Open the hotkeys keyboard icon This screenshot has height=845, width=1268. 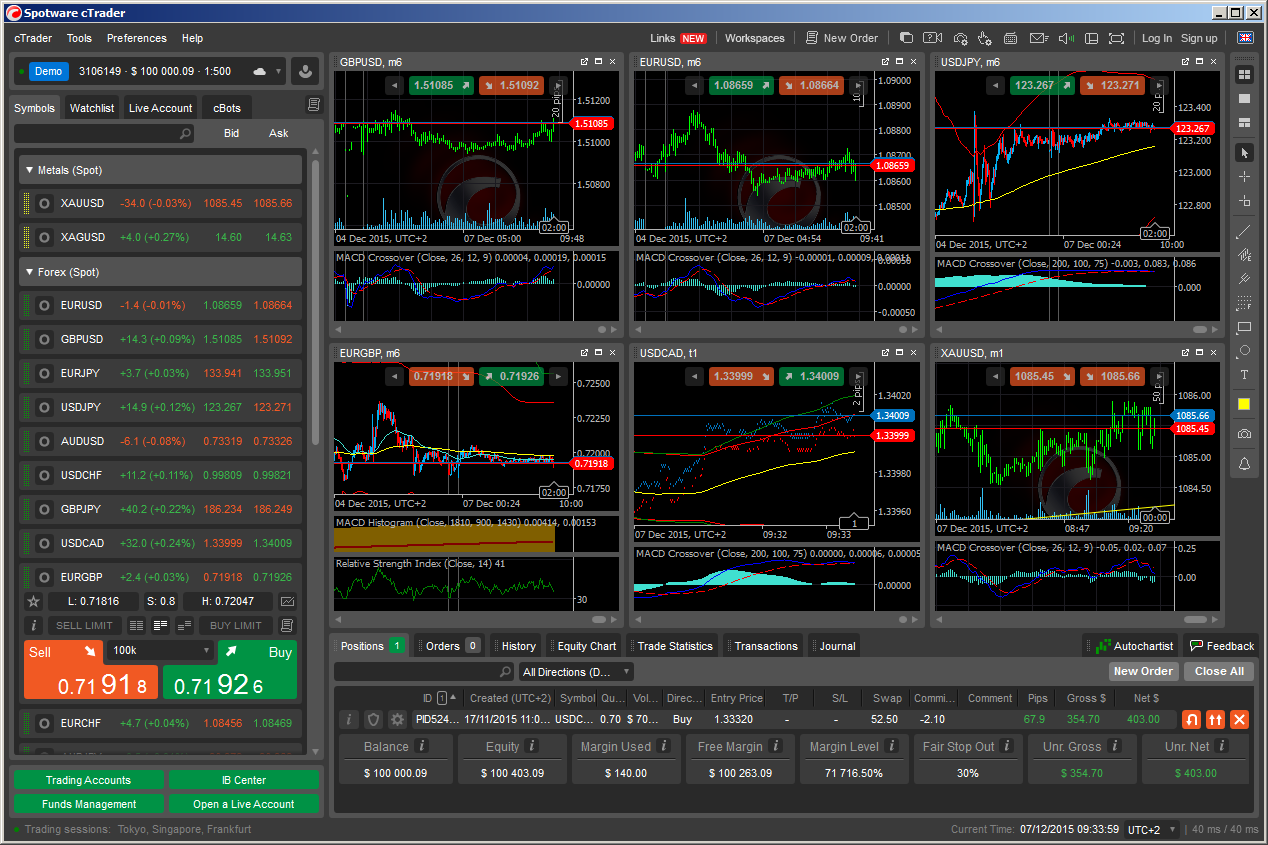(1011, 38)
